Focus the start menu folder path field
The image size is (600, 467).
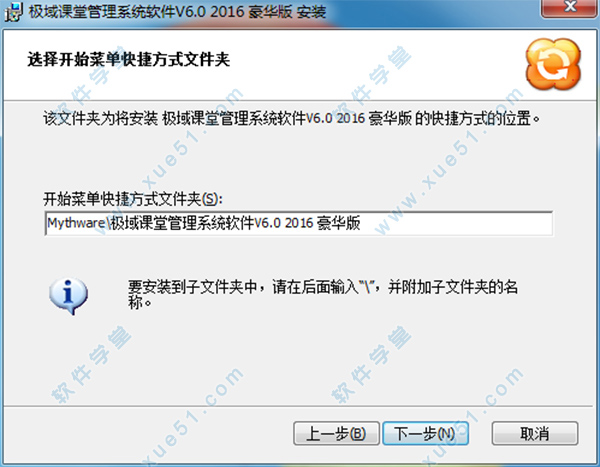click(x=298, y=223)
